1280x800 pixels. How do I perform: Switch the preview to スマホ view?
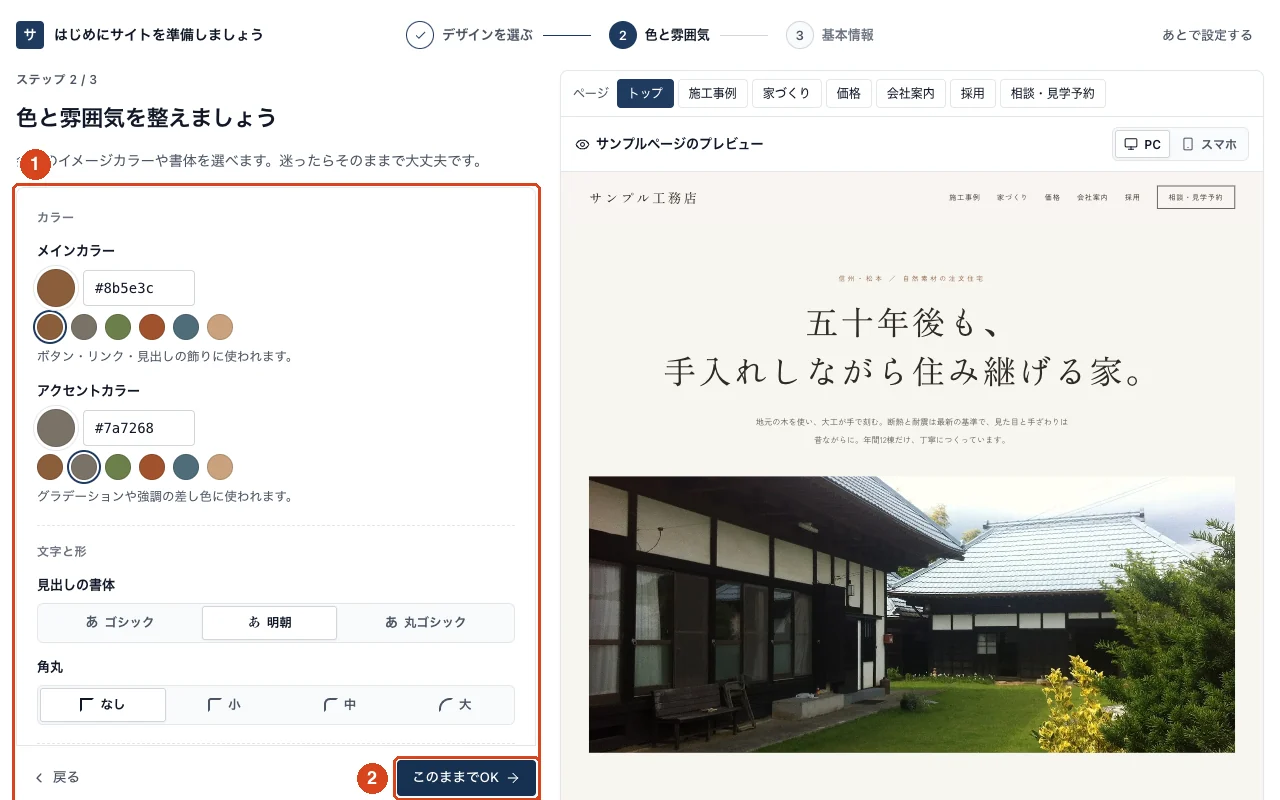click(x=1209, y=144)
